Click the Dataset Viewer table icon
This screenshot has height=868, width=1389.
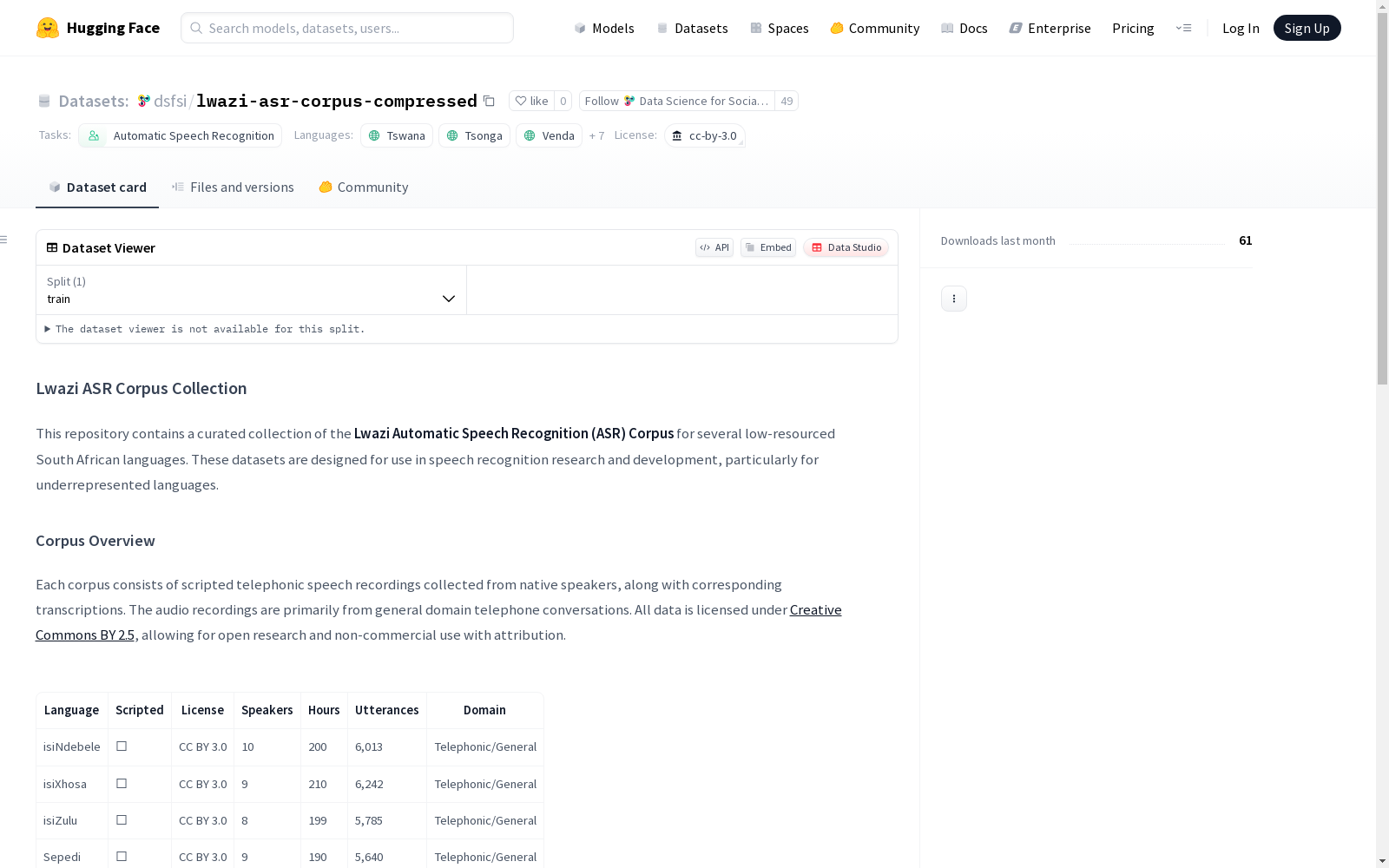(52, 247)
